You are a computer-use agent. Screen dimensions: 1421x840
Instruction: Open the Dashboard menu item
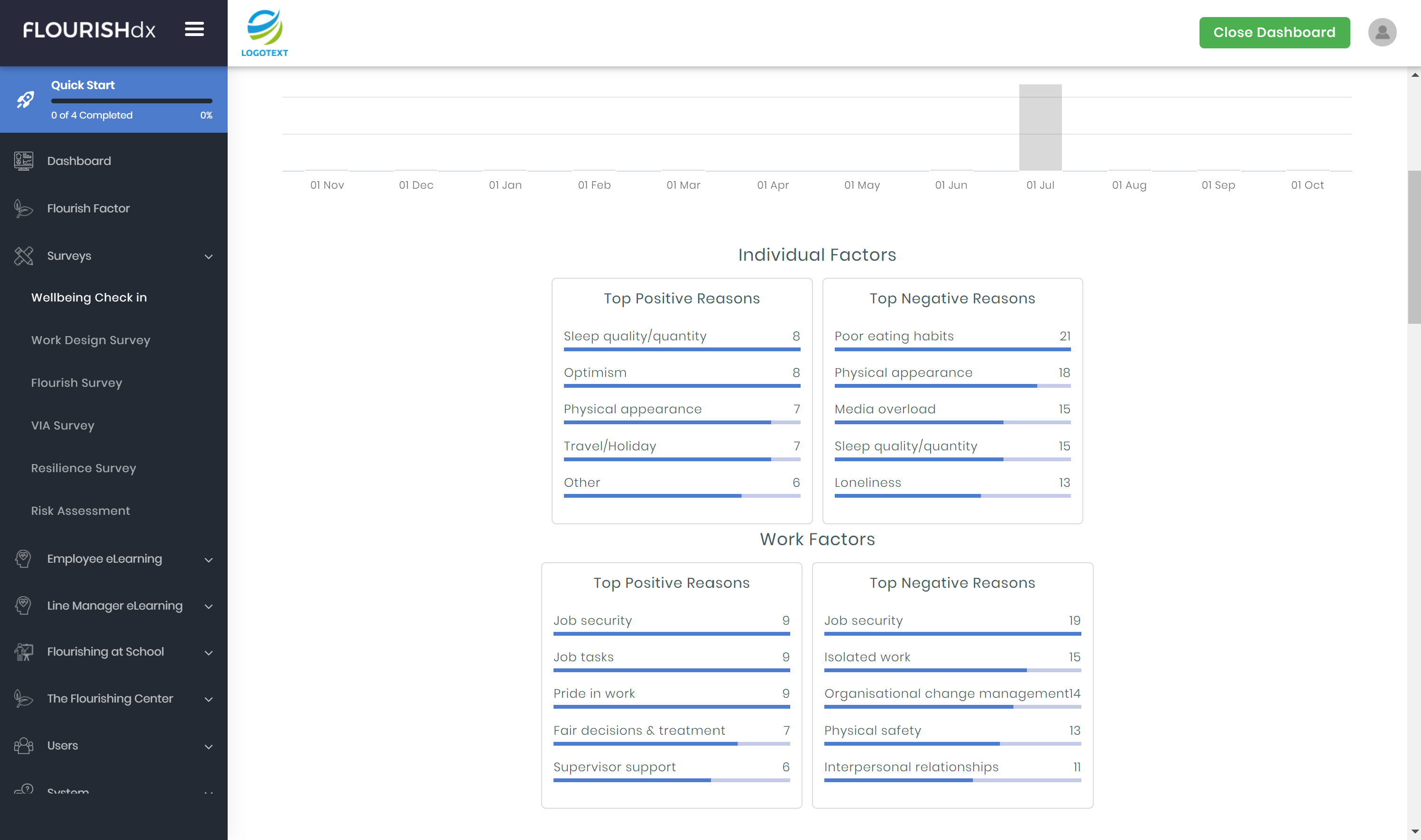(x=114, y=161)
